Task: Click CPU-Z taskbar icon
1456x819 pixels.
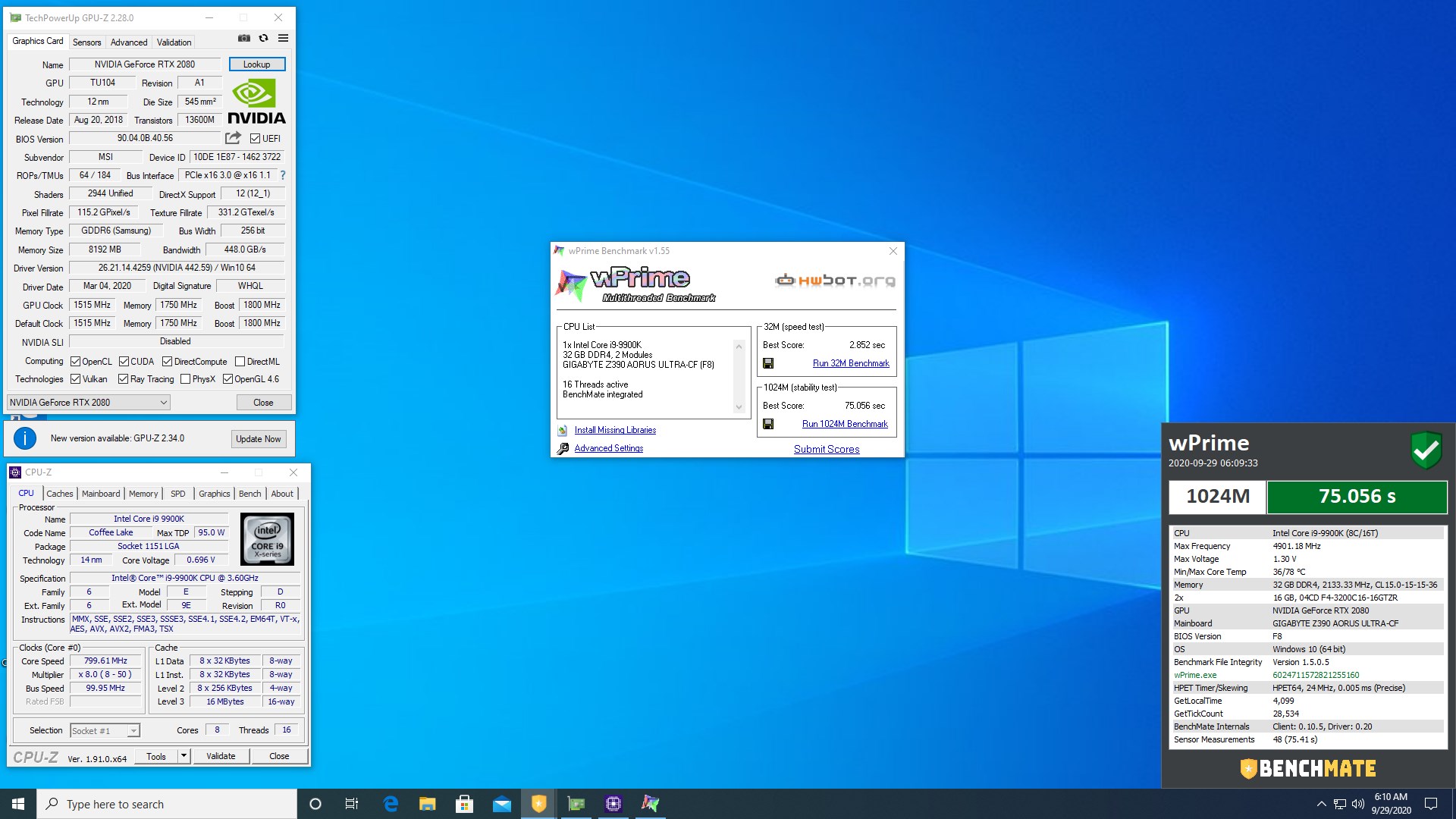Action: coord(613,804)
